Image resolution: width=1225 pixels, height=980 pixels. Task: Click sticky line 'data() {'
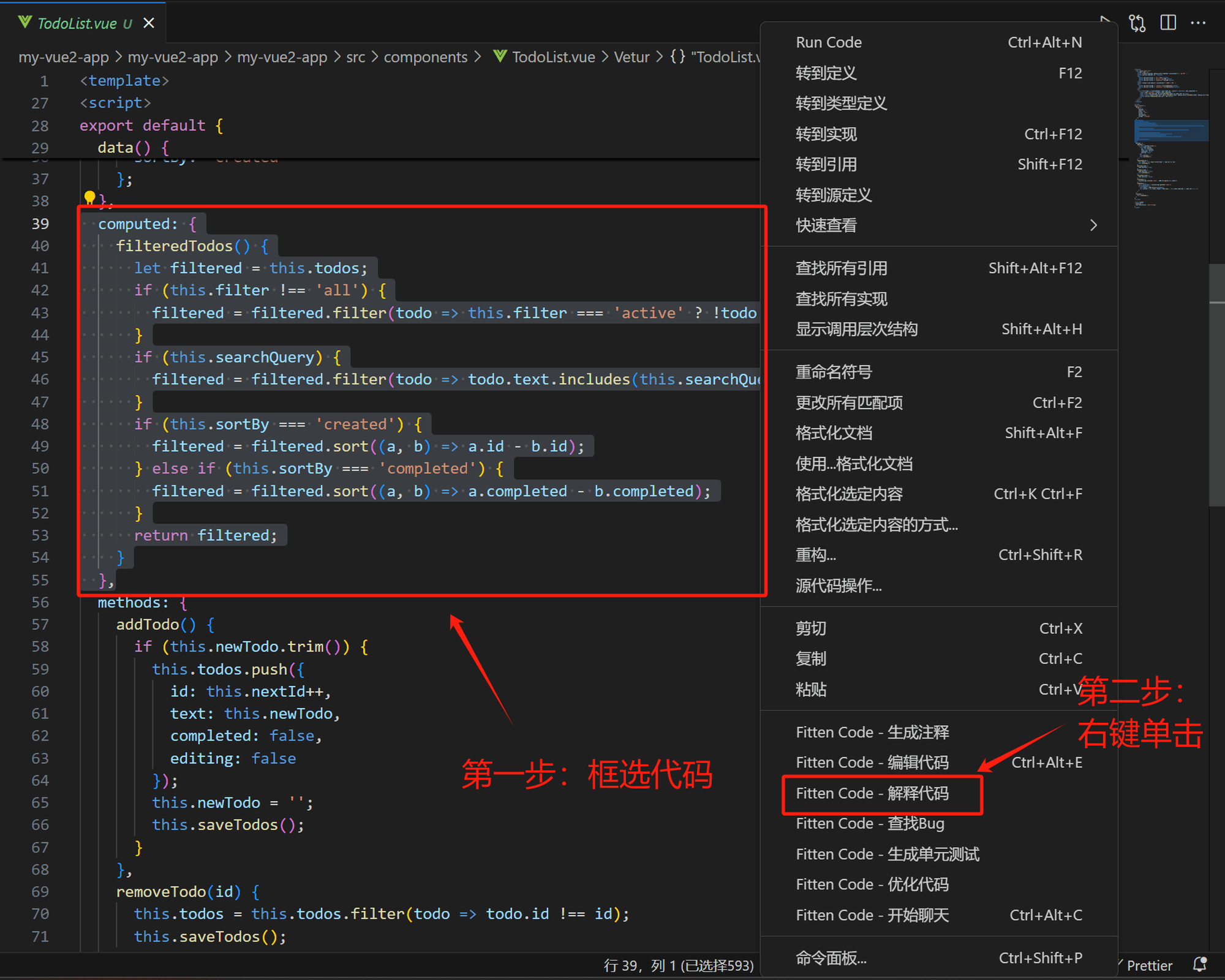(x=133, y=148)
